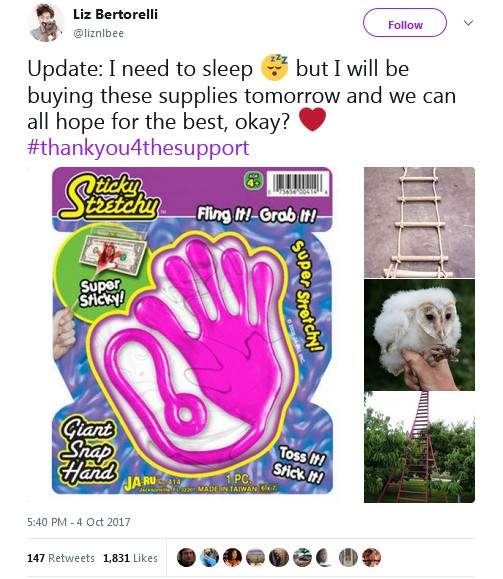Viewport: 503px width, 579px height.
Task: Click the fourth liker avatar
Action: (256, 558)
